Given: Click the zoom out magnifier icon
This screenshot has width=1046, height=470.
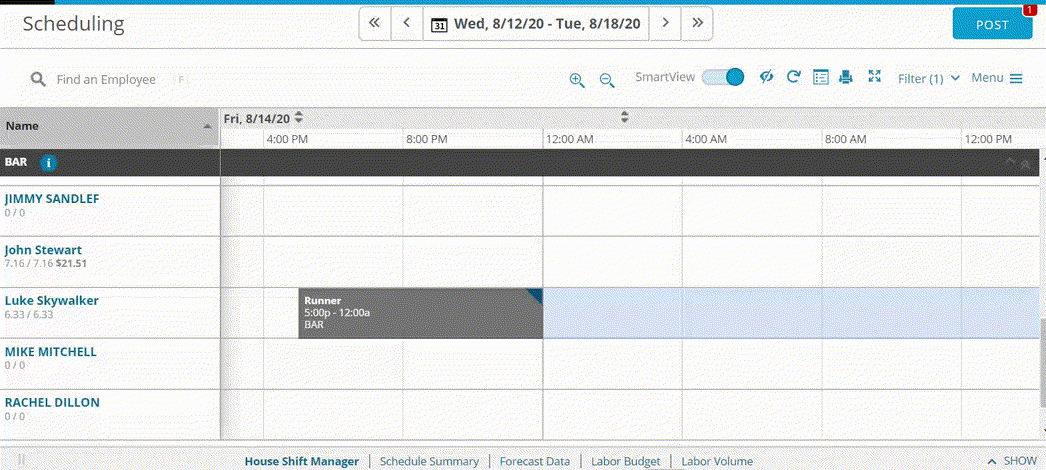Looking at the screenshot, I should pos(606,80).
